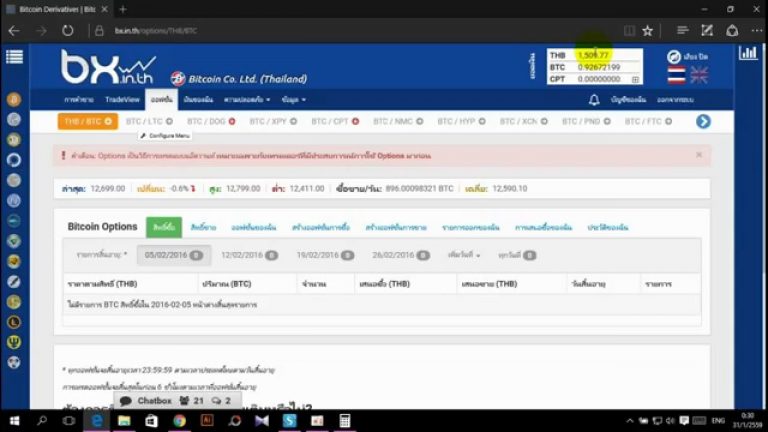This screenshot has height=432, width=768.
Task: Switch language with the UK flag
Action: 699,75
